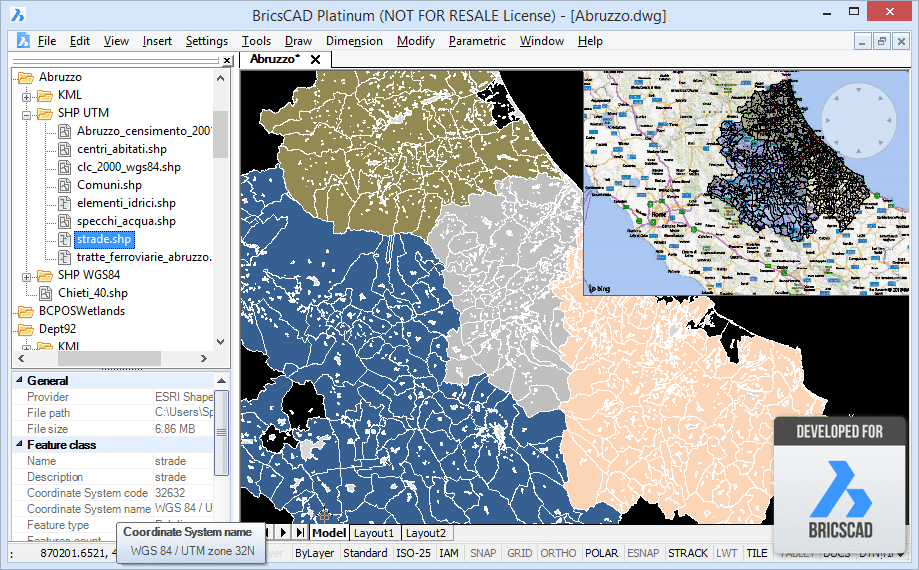Image resolution: width=919 pixels, height=570 pixels.
Task: Toggle ESNAP in the status bar
Action: (643, 553)
